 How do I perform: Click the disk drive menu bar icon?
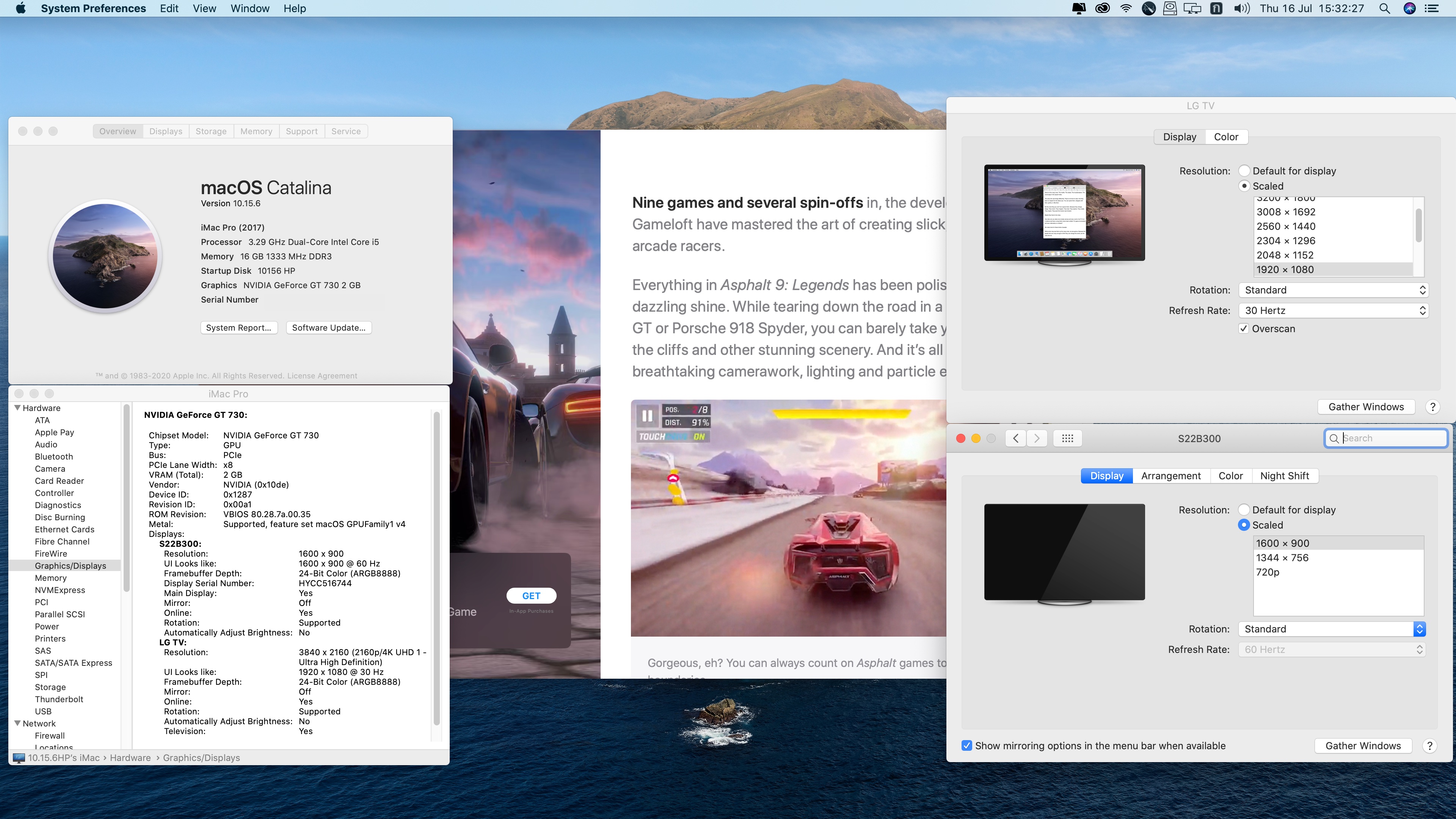point(1170,8)
